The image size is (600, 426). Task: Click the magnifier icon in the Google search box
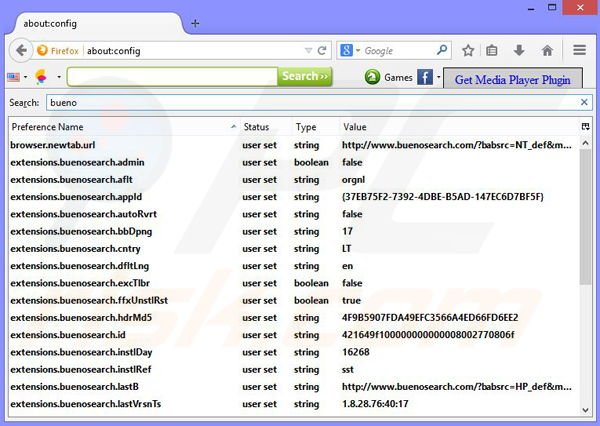point(442,50)
